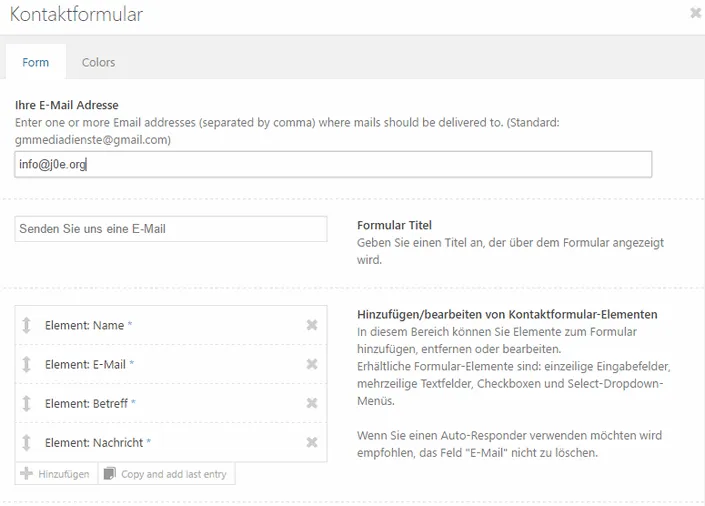Click the Kontaktformular dialog title
The width and height of the screenshot is (705, 506).
pos(76,14)
